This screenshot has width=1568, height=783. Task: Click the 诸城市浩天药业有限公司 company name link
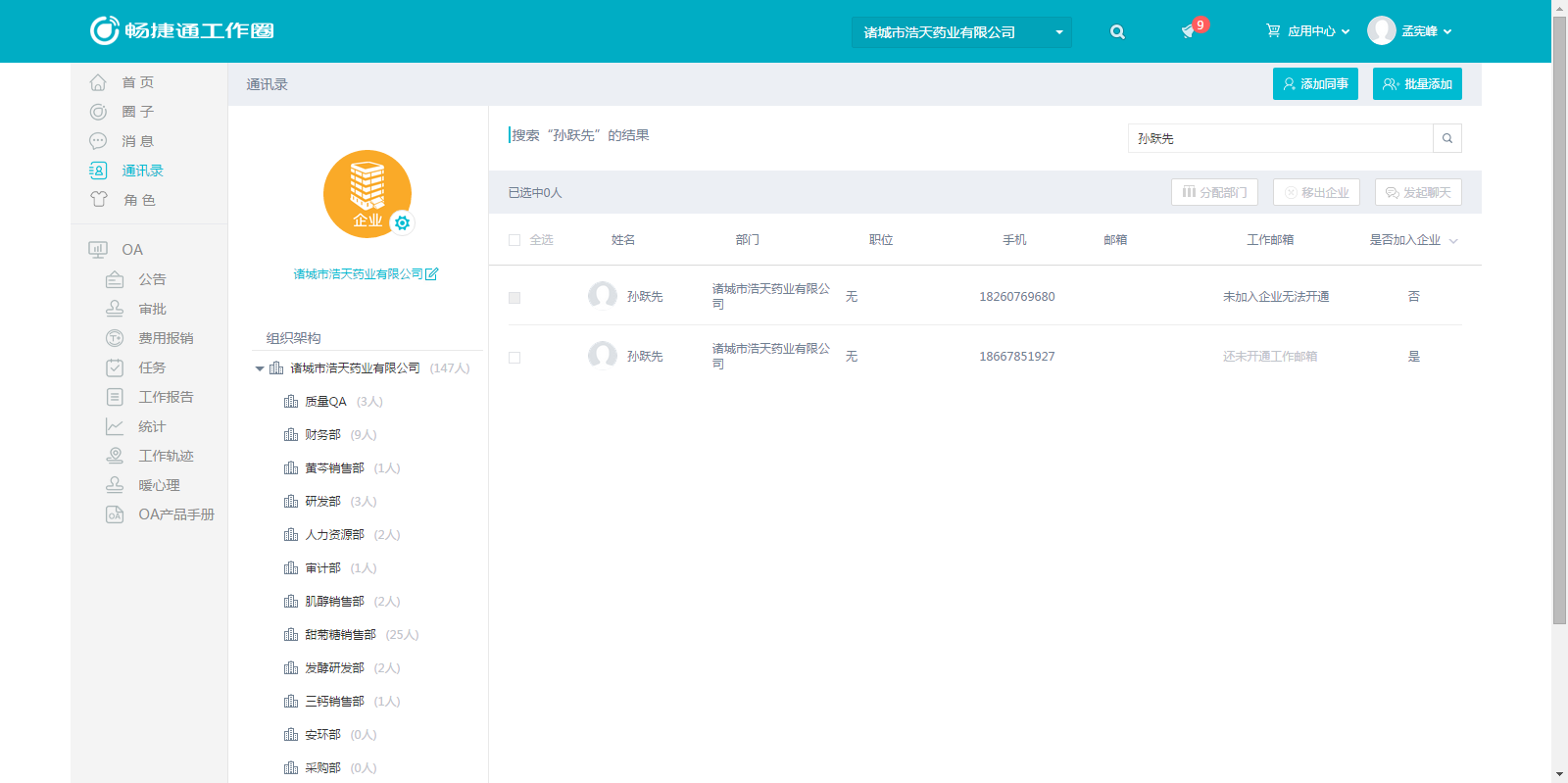[x=359, y=274]
